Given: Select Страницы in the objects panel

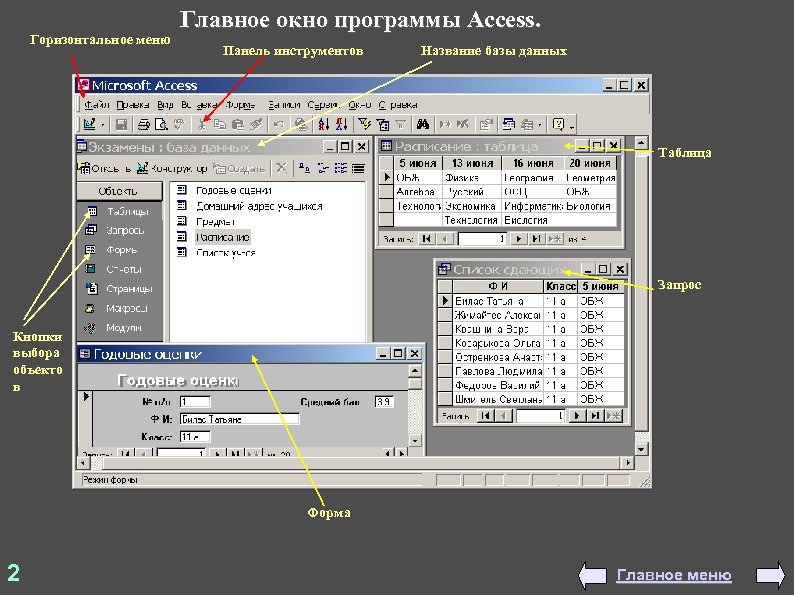Looking at the screenshot, I should point(121,289).
